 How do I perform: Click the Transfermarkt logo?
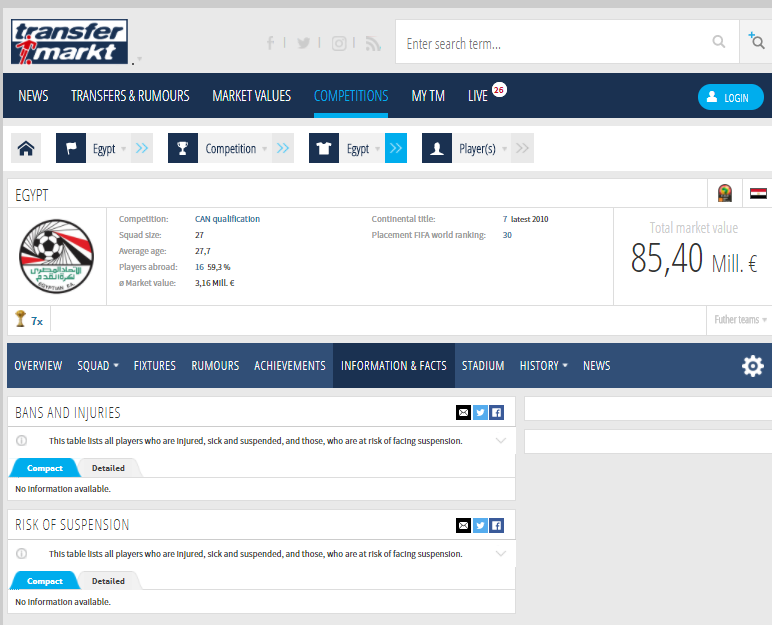point(69,42)
